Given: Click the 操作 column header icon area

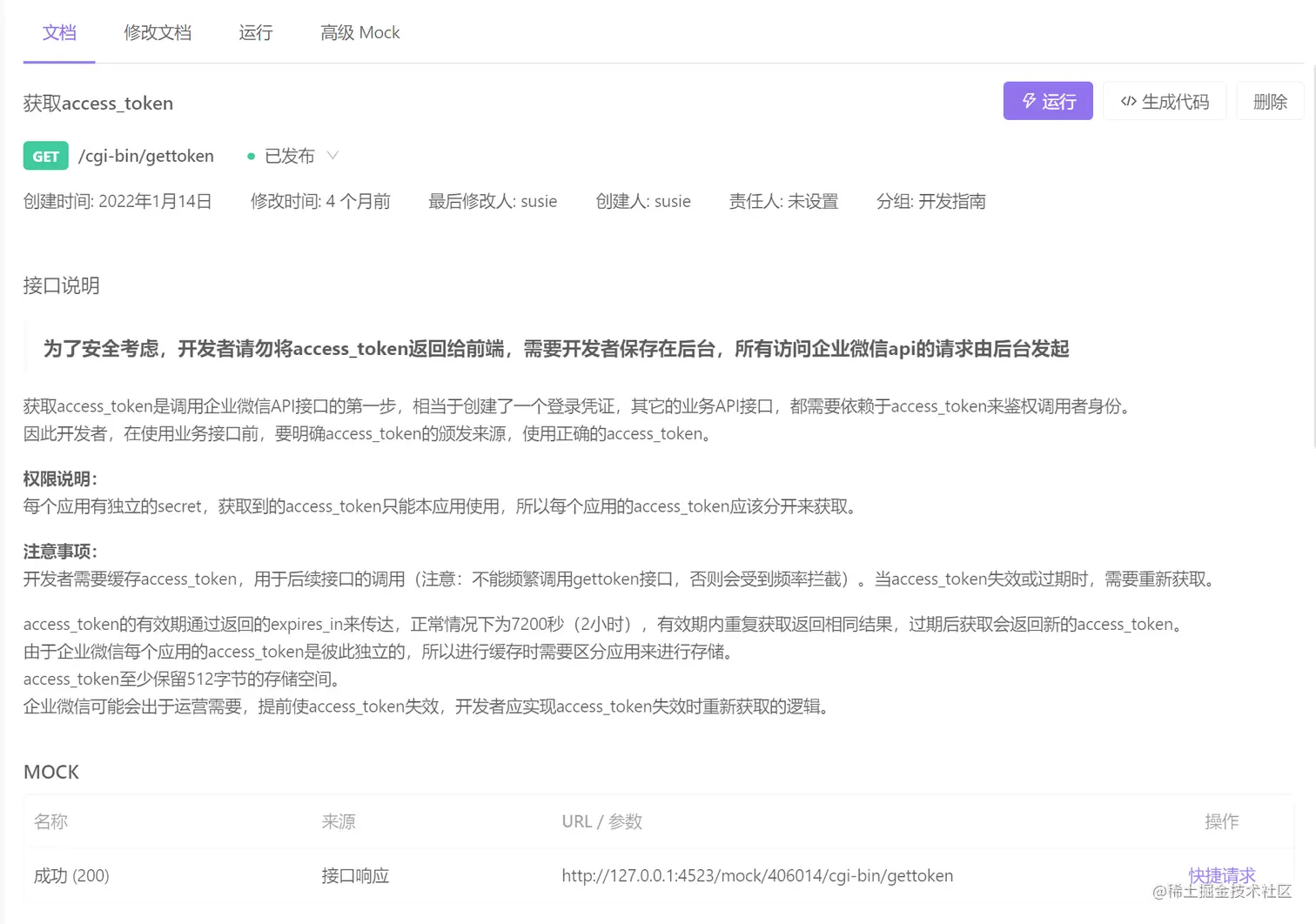Looking at the screenshot, I should tap(1222, 821).
